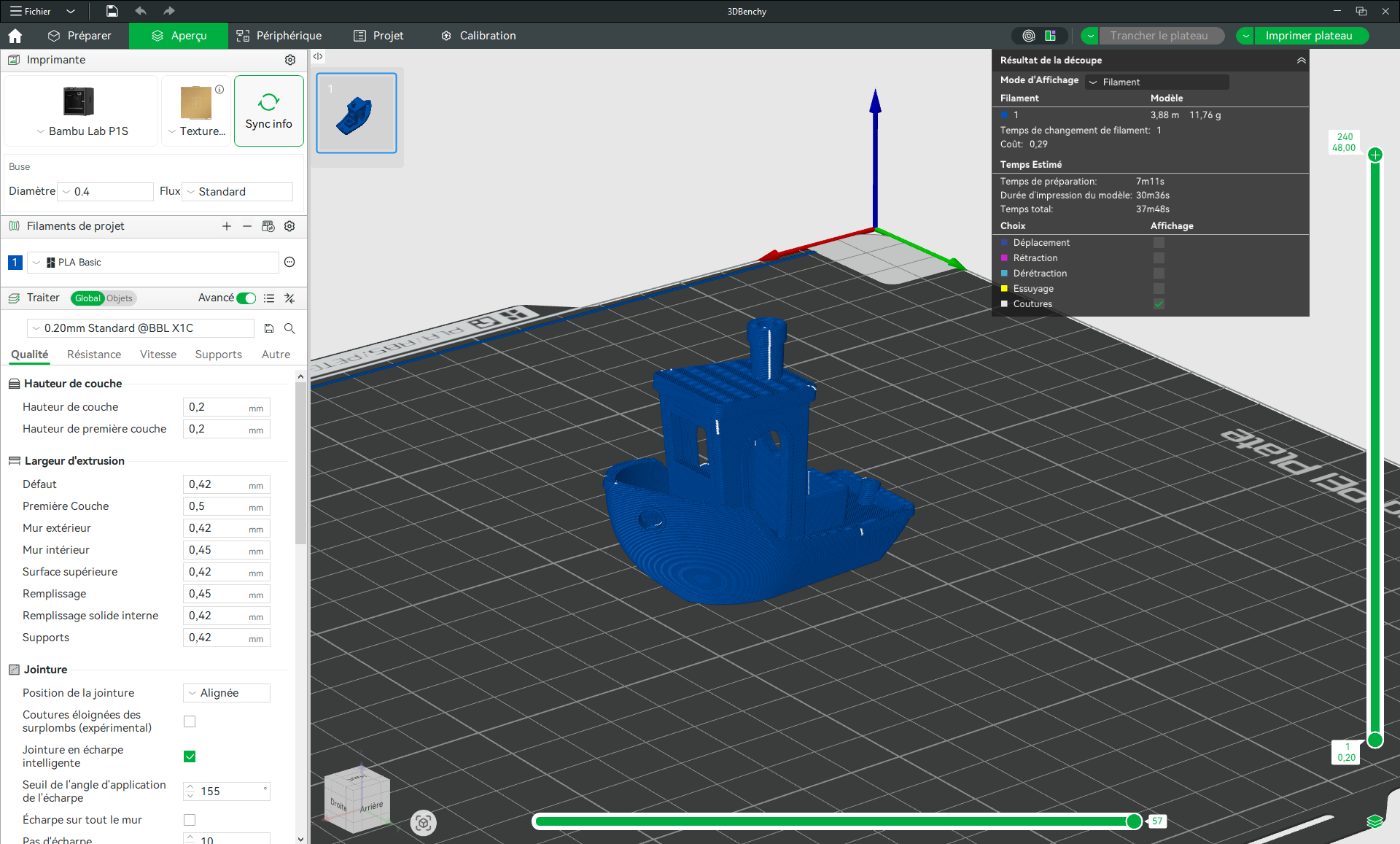Add a filament with plus icon

[x=227, y=226]
